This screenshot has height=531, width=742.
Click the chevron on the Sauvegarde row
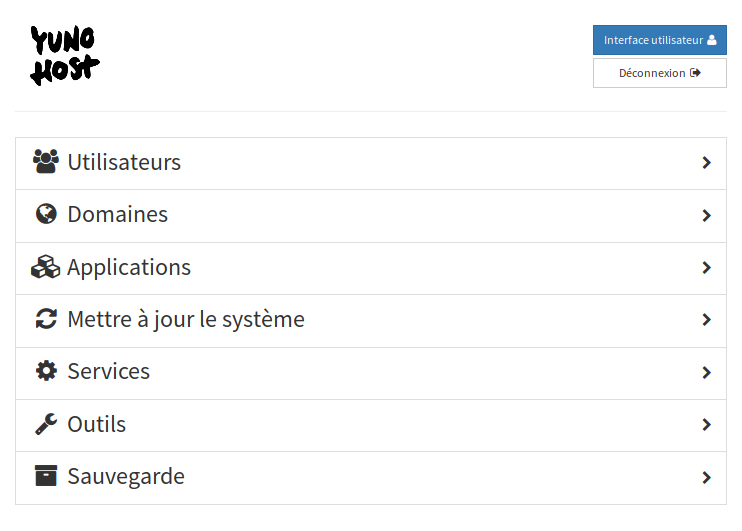(x=707, y=478)
